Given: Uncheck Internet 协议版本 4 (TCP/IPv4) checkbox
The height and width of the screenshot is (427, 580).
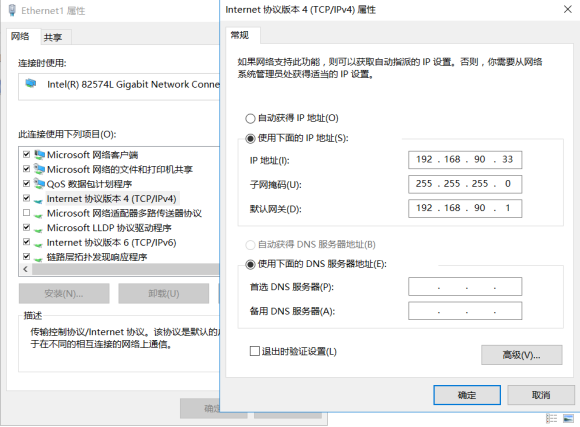Looking at the screenshot, I should click(x=26, y=198).
